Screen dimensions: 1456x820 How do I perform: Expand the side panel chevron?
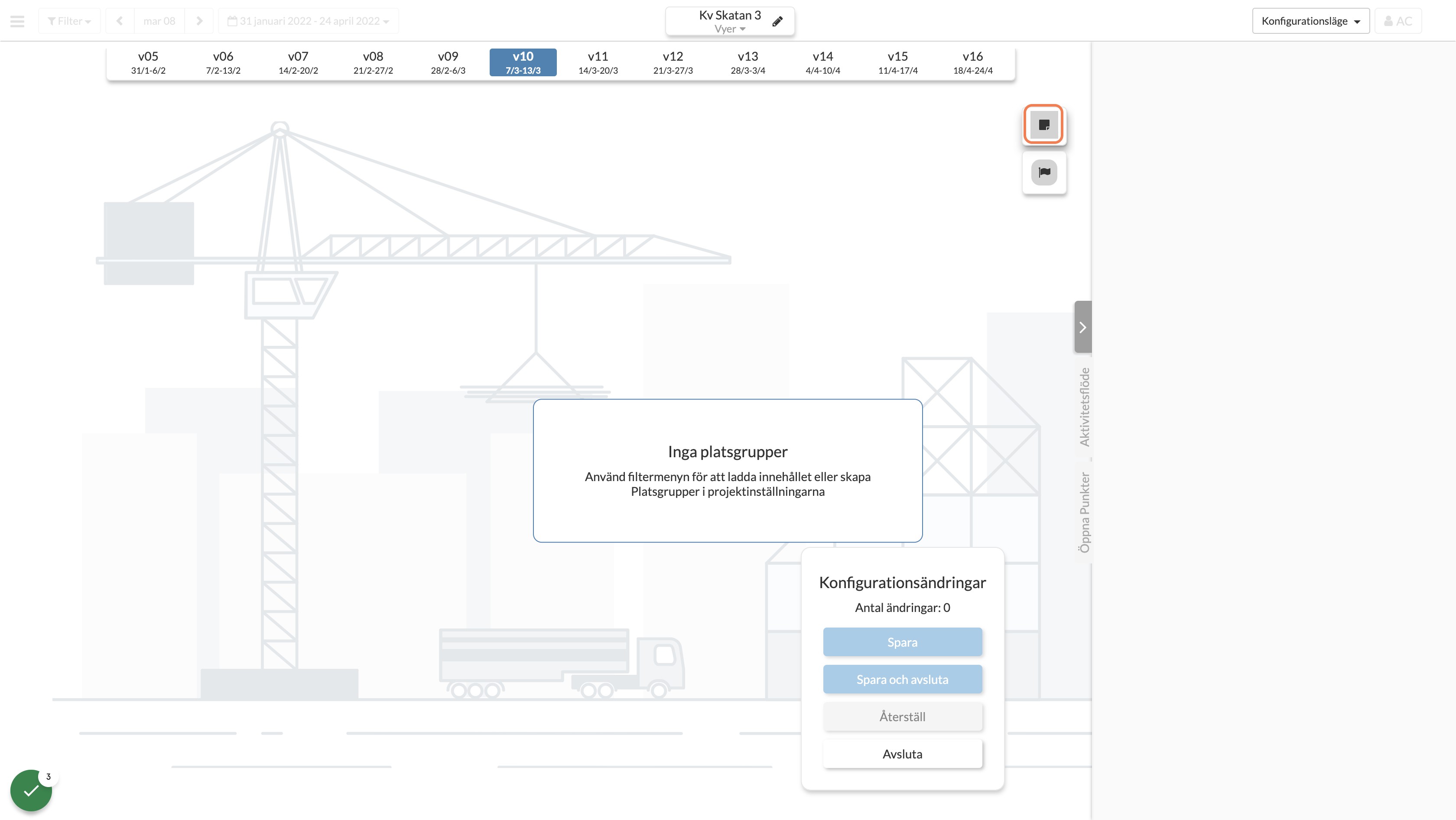click(x=1083, y=327)
